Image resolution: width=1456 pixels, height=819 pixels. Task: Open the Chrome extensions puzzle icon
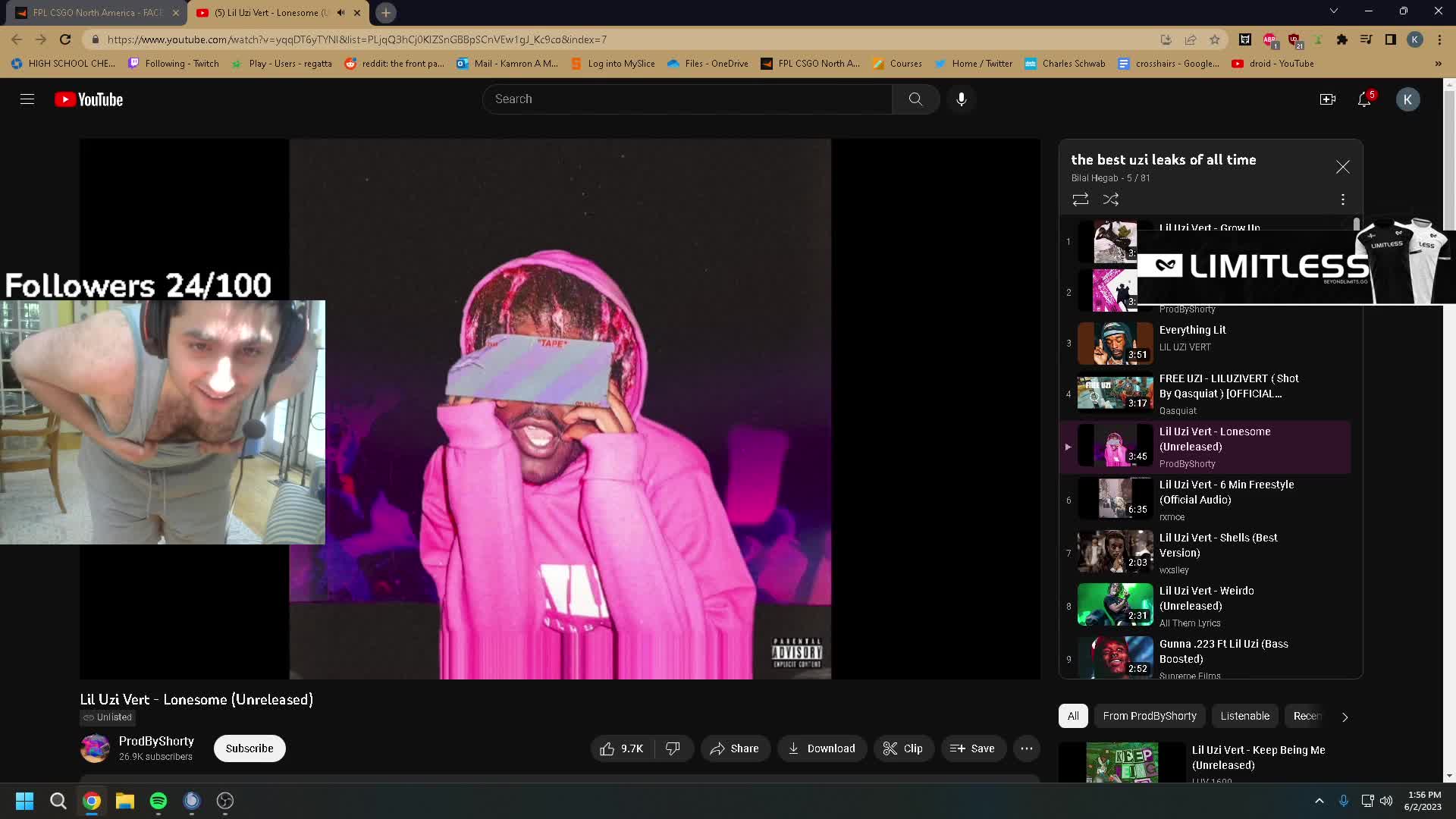pyautogui.click(x=1341, y=39)
